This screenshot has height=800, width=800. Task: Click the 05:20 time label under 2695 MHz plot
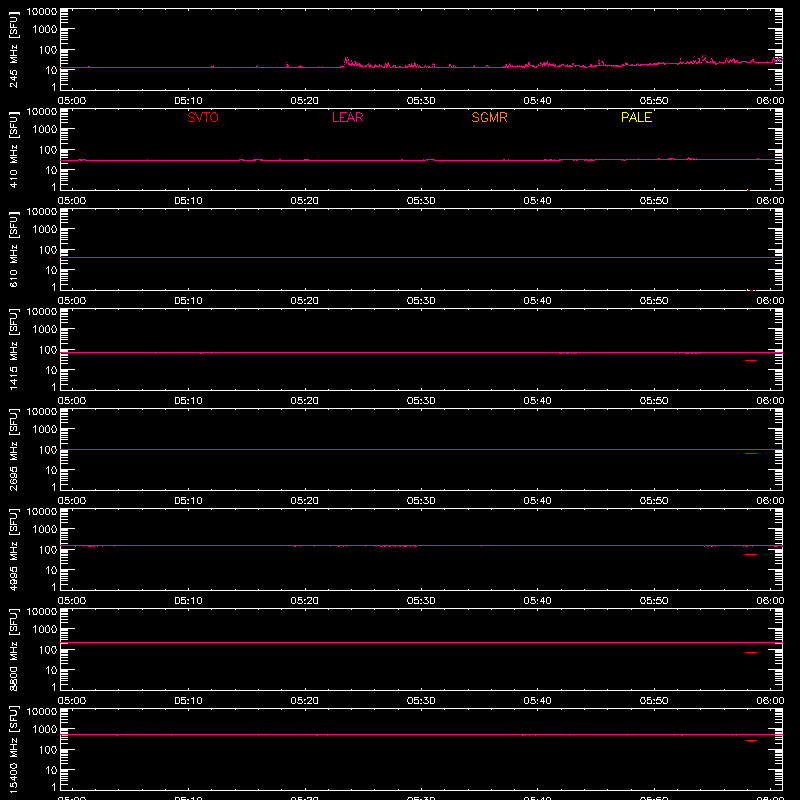305,501
